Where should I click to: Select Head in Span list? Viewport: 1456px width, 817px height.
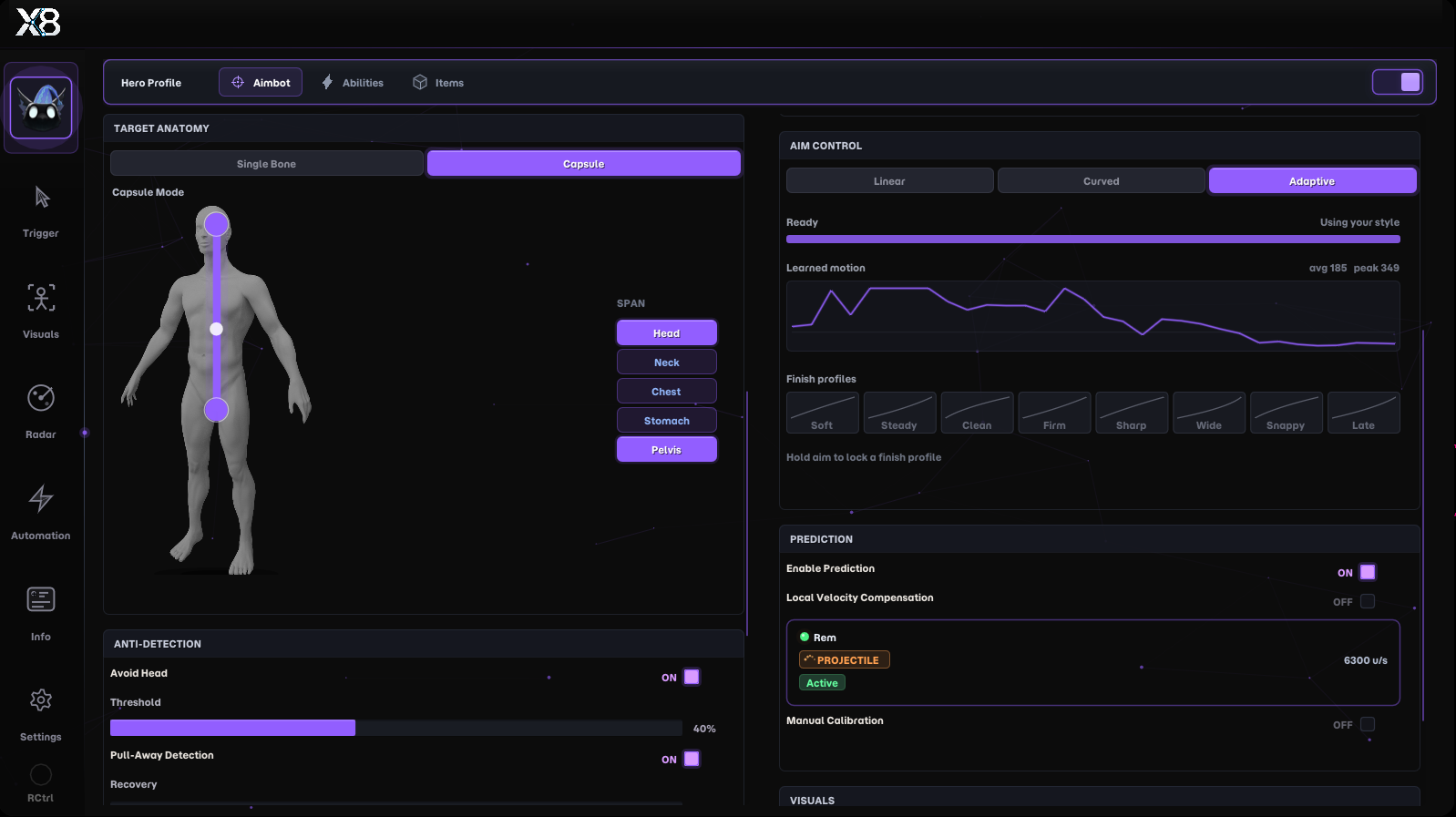667,333
